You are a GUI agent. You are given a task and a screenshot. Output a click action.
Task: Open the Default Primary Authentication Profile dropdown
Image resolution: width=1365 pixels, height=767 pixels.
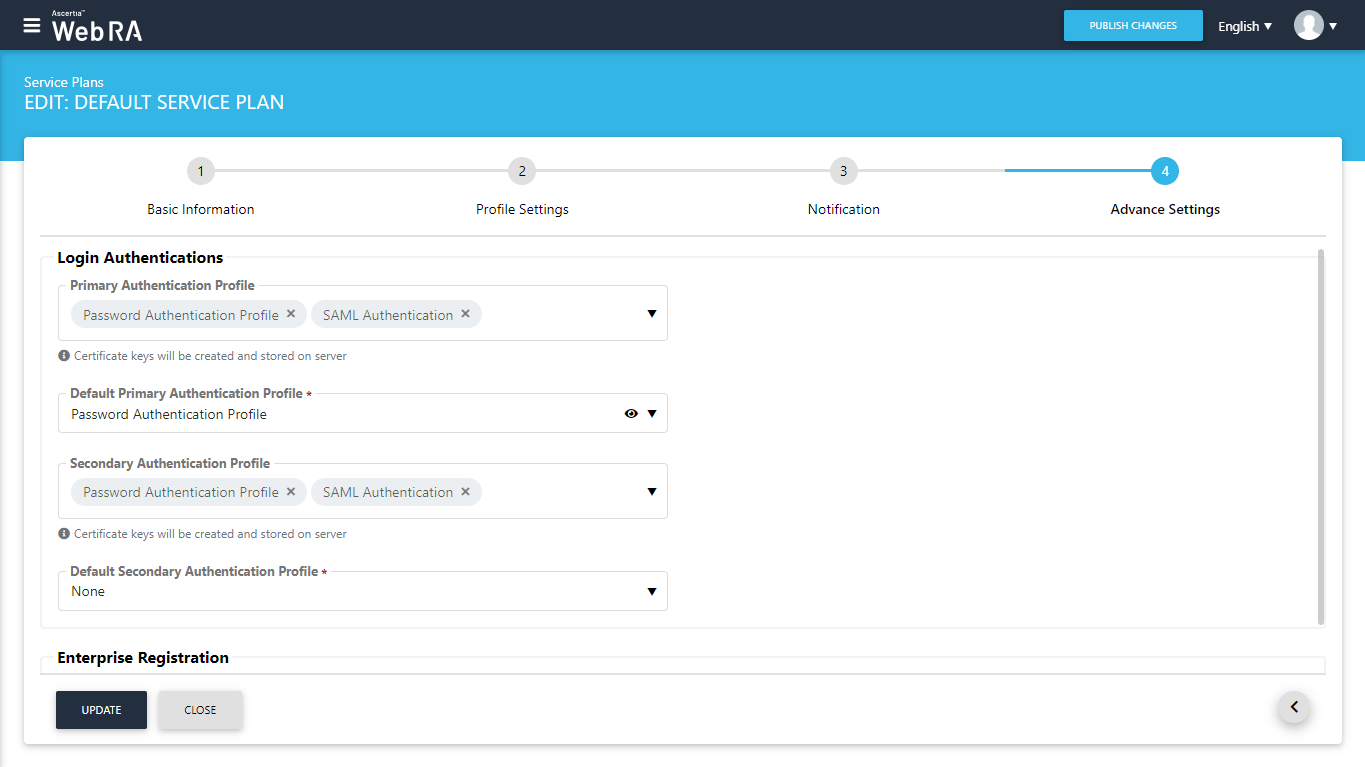pos(652,414)
